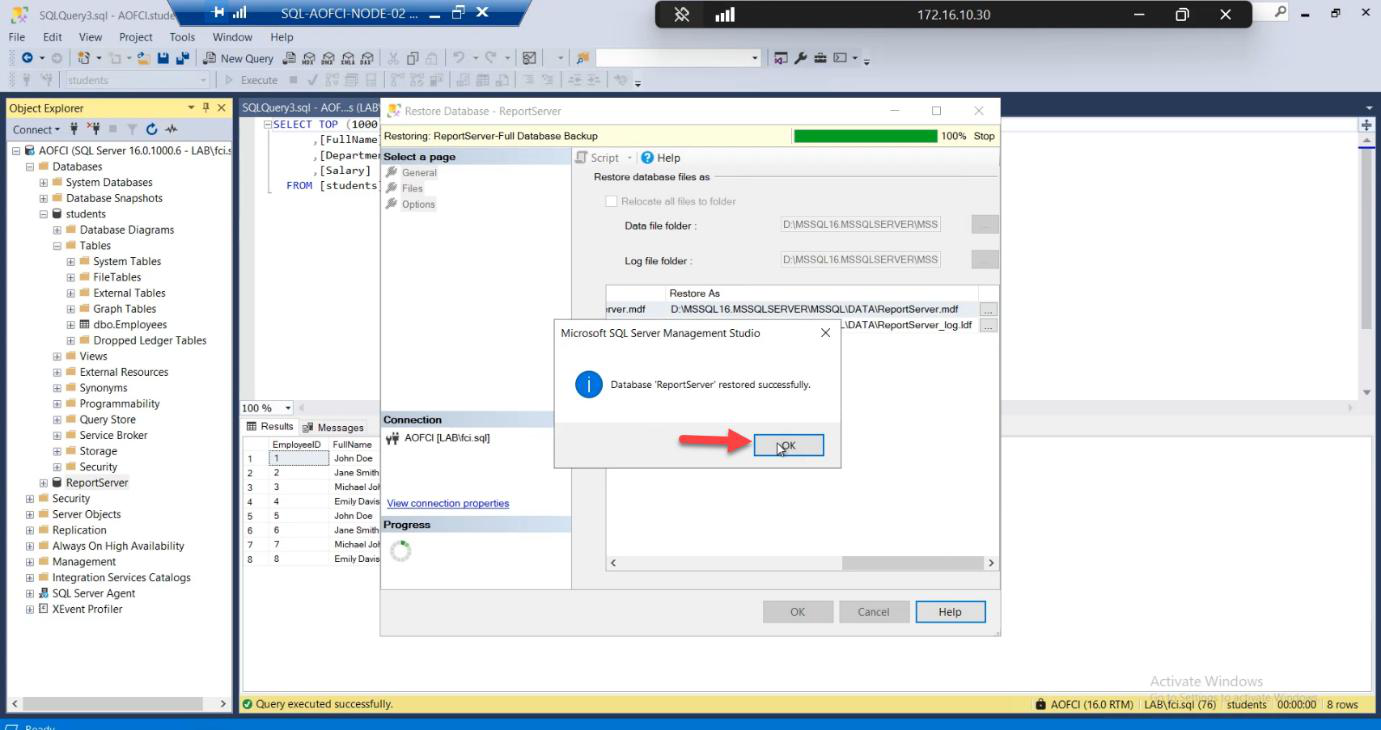Screen dimensions: 1381x730
Task: Switch to the Messages tab in results pane
Action: [x=334, y=427]
